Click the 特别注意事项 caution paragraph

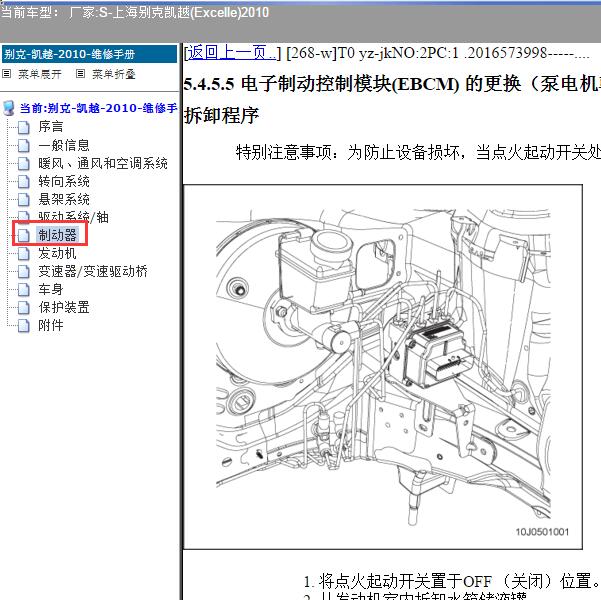point(418,153)
